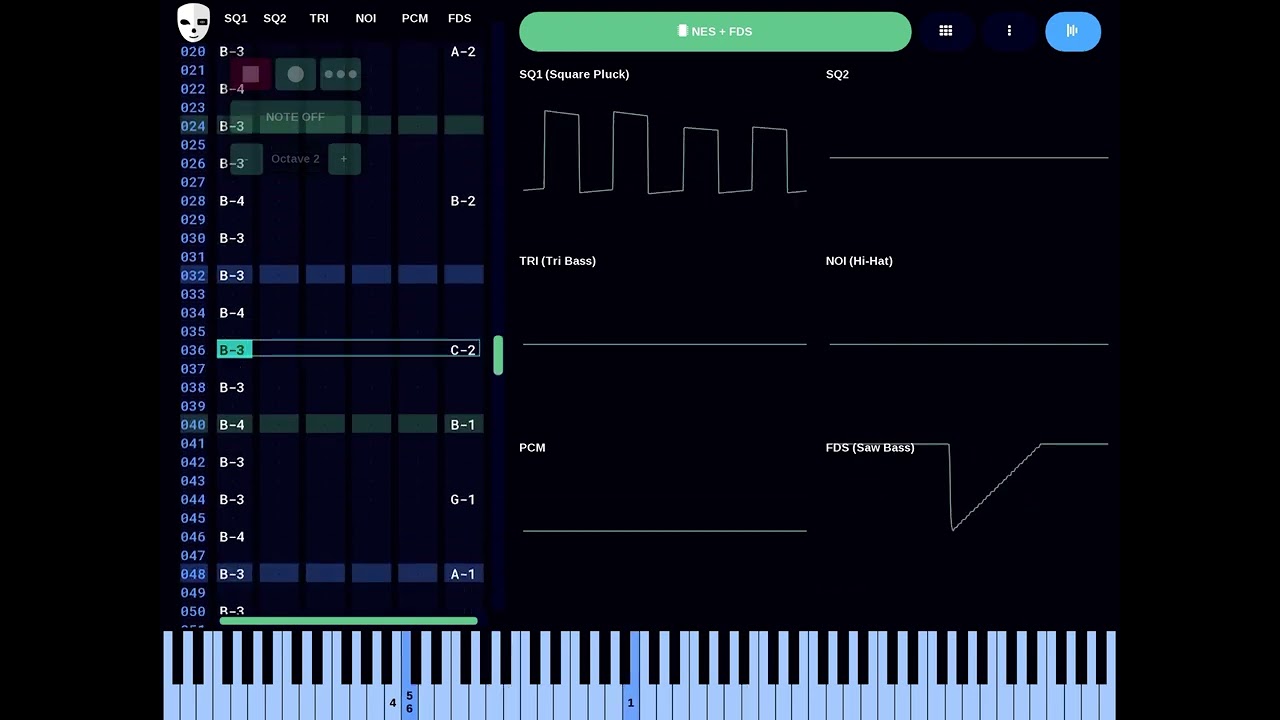Select the B-4 note in row 040
The image size is (1280, 720).
tap(232, 425)
